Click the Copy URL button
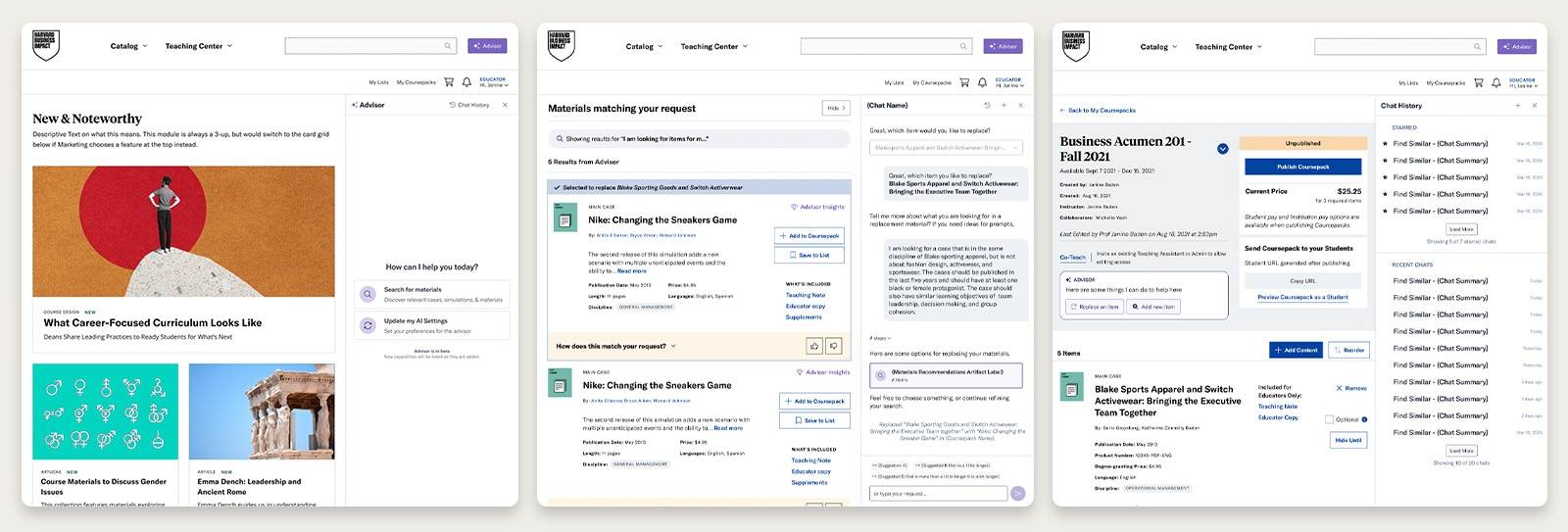The image size is (1568, 532). click(1303, 281)
